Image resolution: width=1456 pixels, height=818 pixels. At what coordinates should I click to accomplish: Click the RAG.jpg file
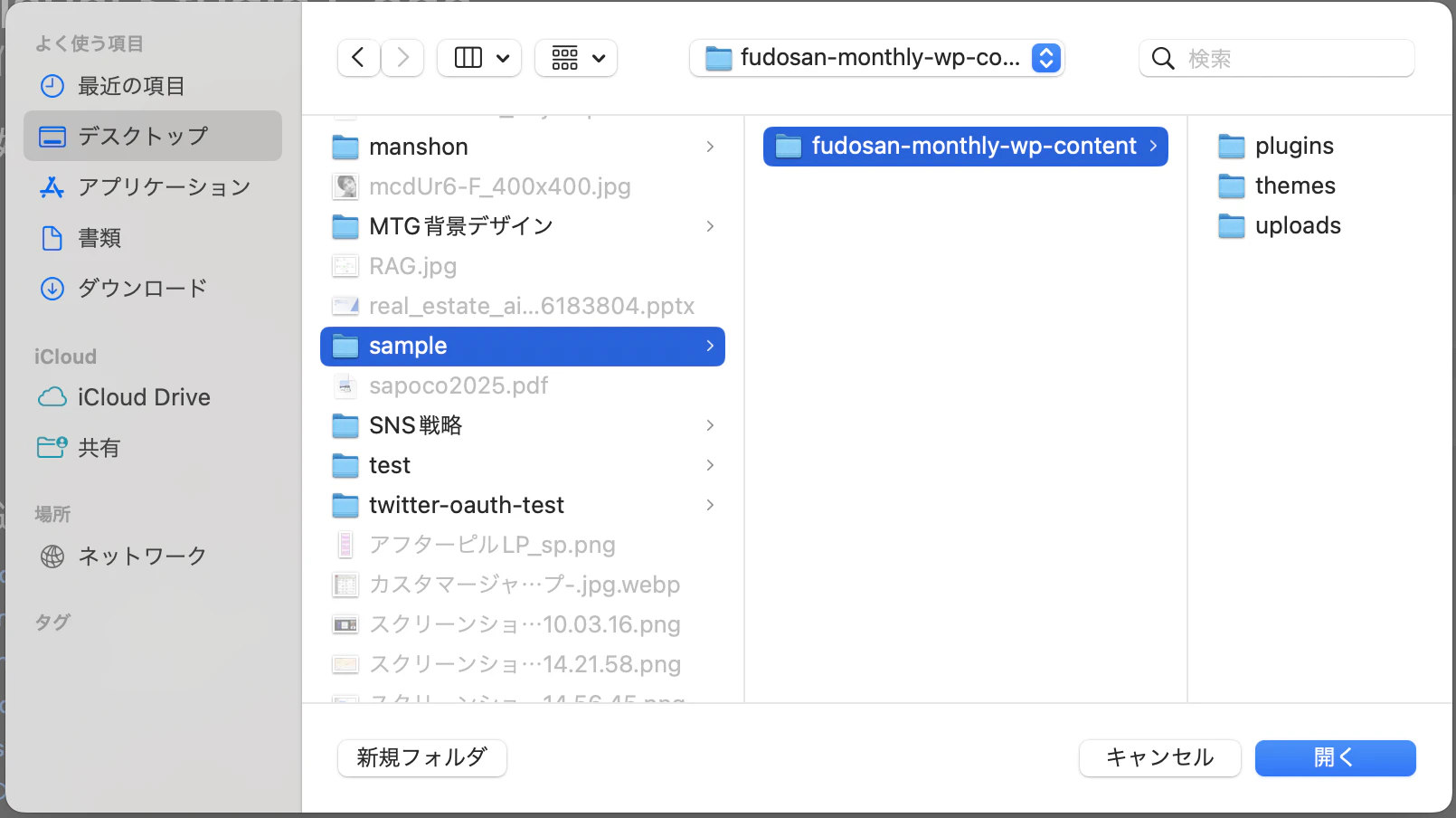point(523,266)
